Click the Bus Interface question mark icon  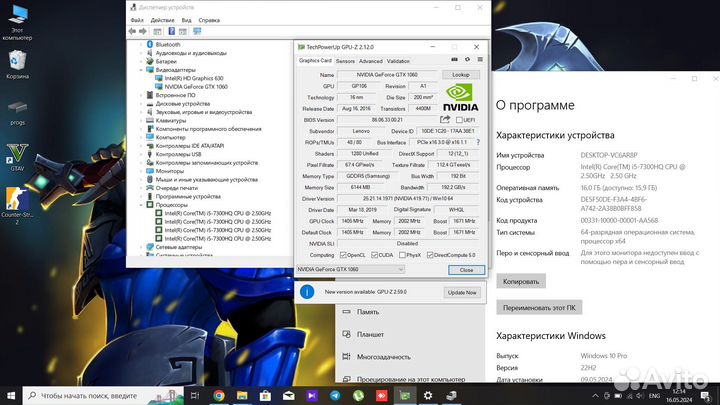[x=478, y=142]
